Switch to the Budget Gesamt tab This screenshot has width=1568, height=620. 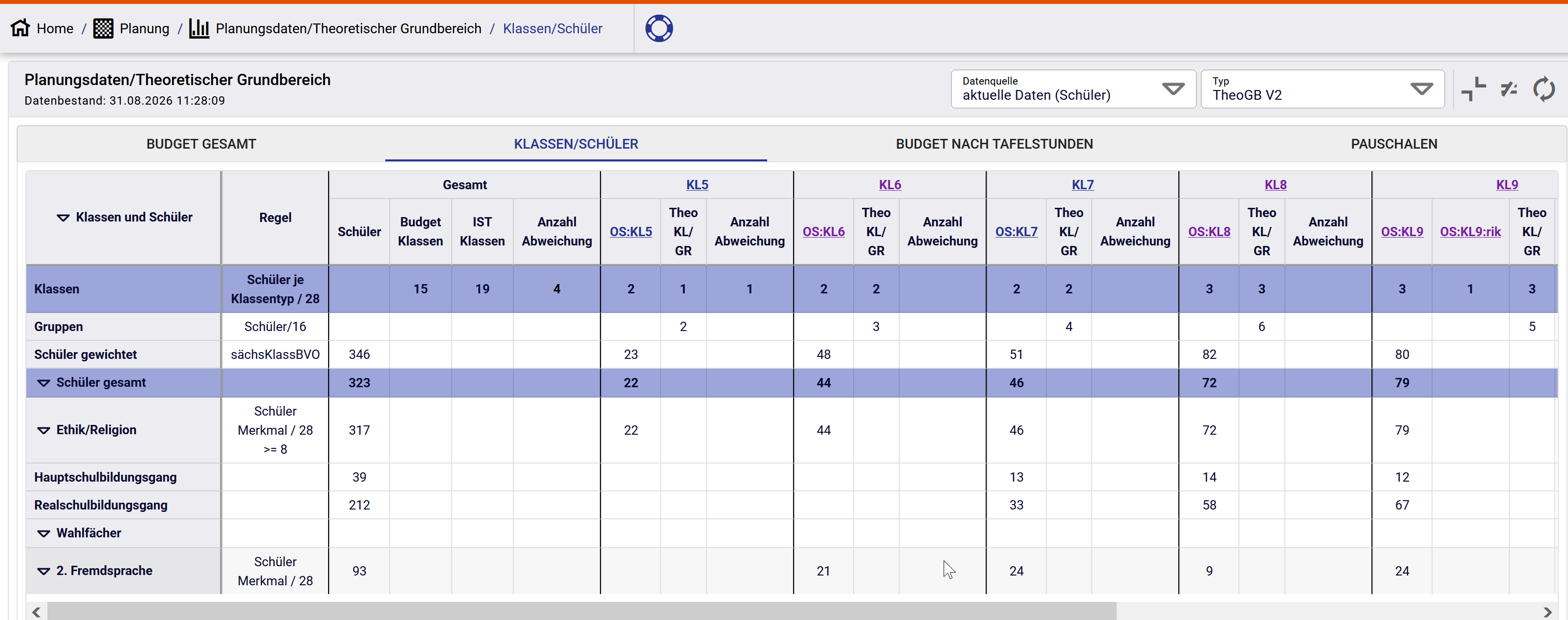coord(201,144)
